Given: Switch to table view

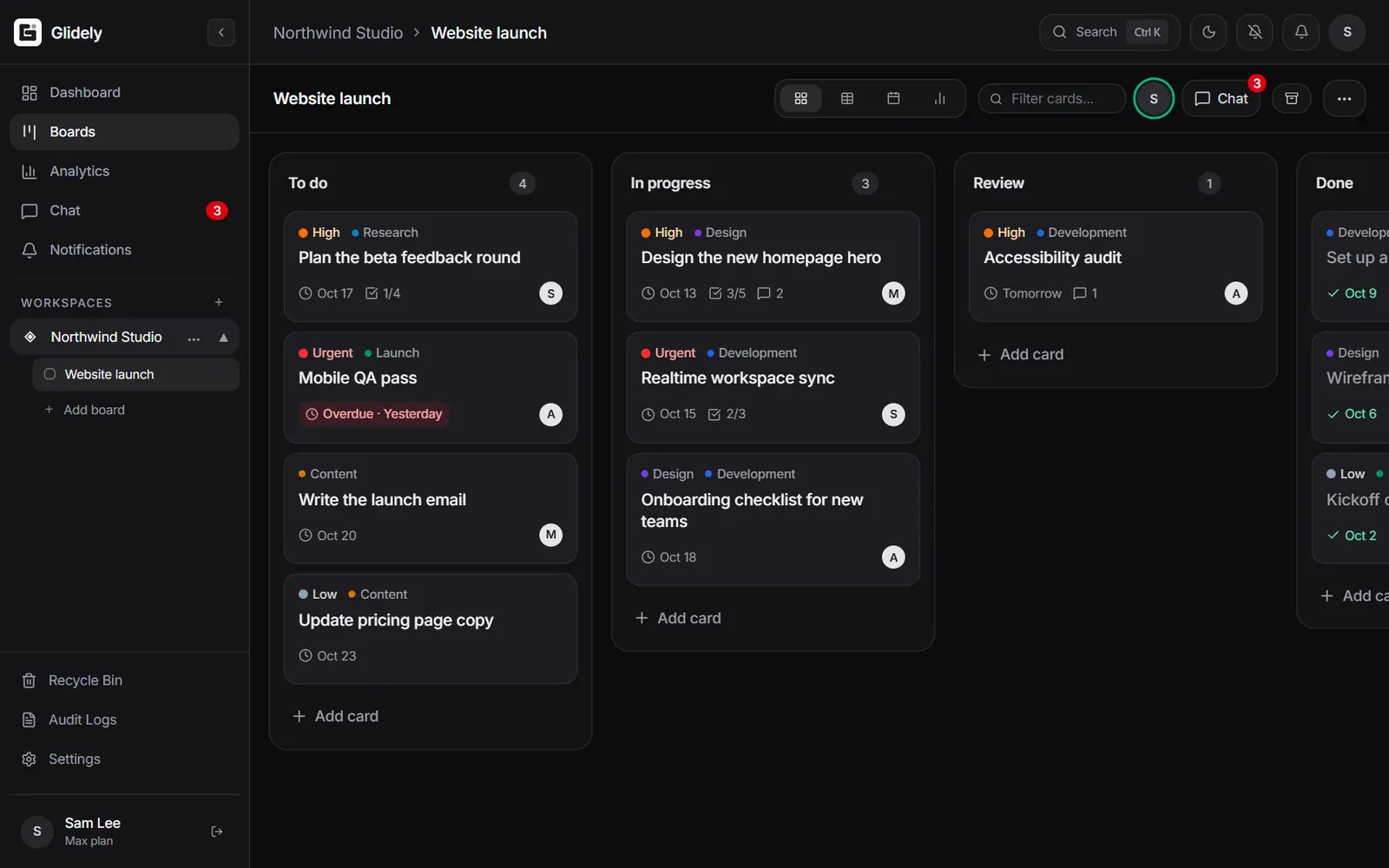Looking at the screenshot, I should [x=847, y=99].
